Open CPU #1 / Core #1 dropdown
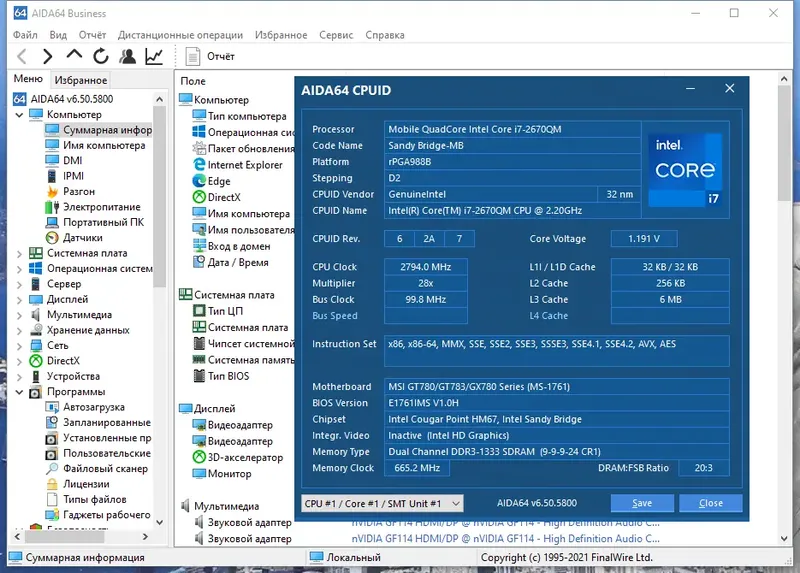This screenshot has width=800, height=573. point(382,503)
